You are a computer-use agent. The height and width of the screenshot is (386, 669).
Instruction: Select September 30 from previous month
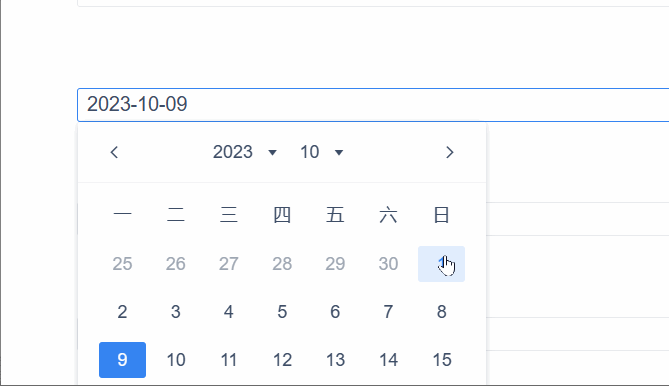click(388, 264)
